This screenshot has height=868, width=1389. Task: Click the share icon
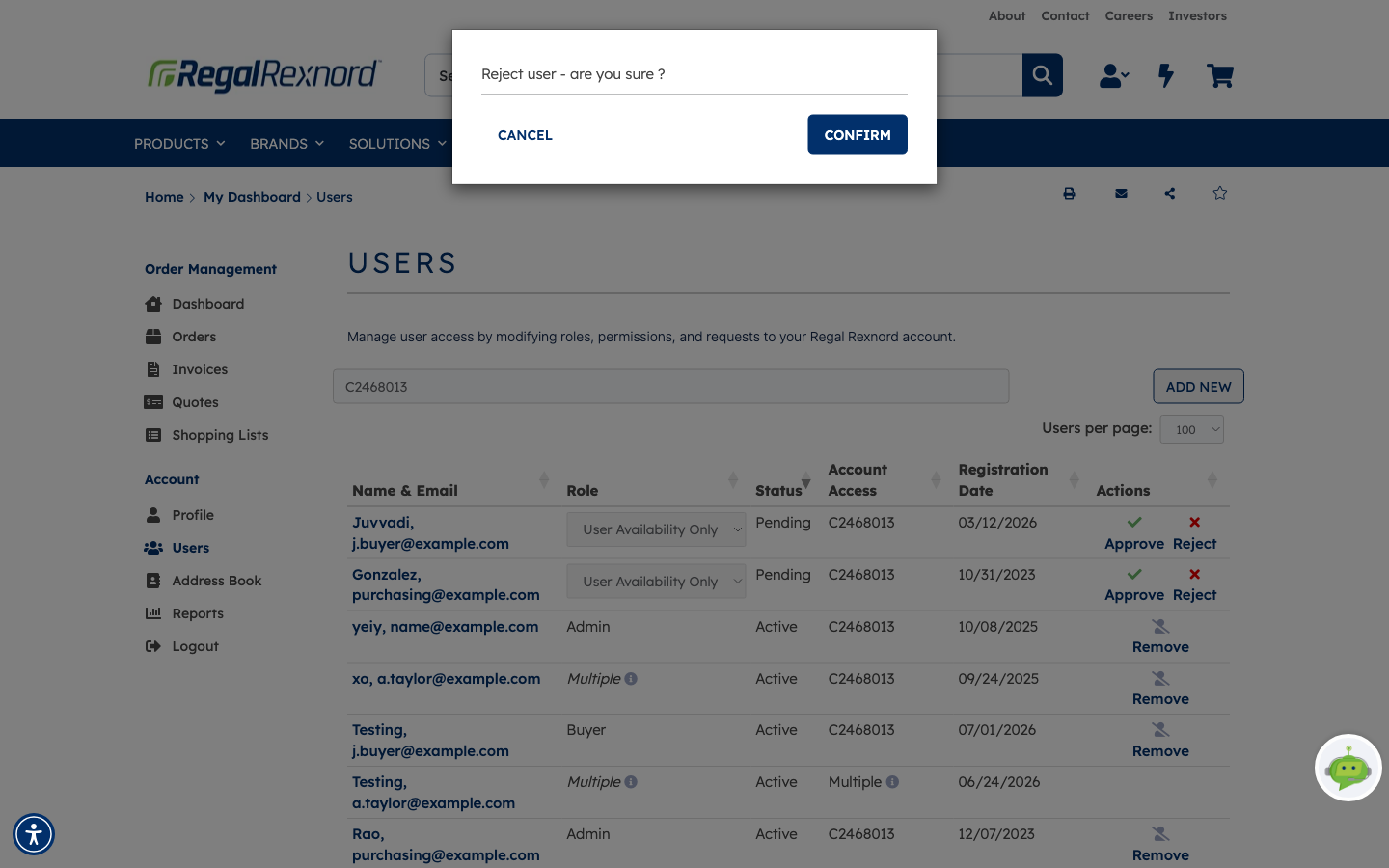[1170, 194]
